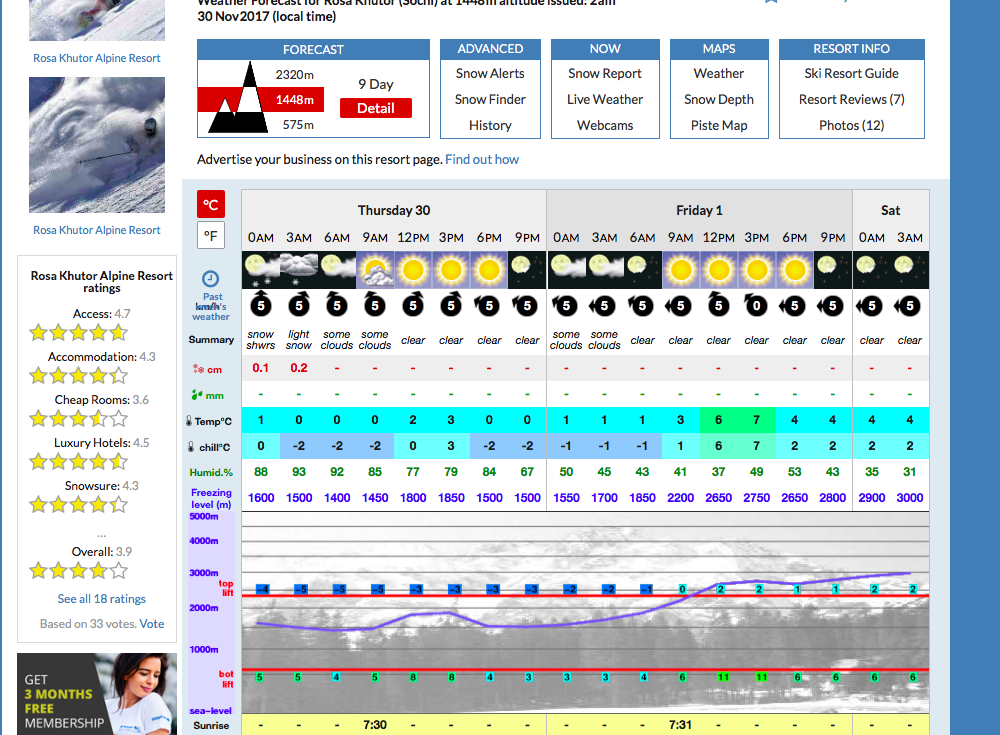Screen dimensions: 1000x735
Task: Click Friday 3PM wind speed 0 icon
Action: point(756,305)
